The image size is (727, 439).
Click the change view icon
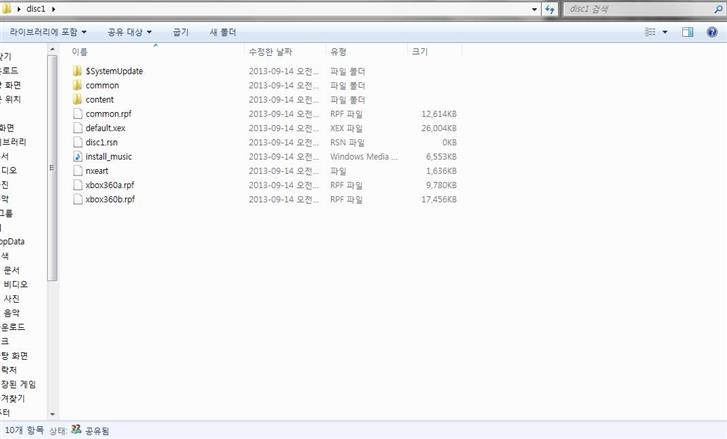650,32
